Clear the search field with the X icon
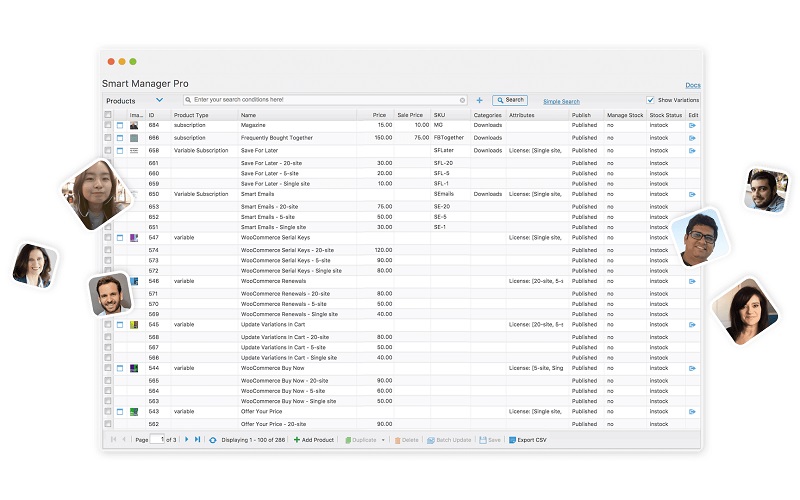 [462, 100]
